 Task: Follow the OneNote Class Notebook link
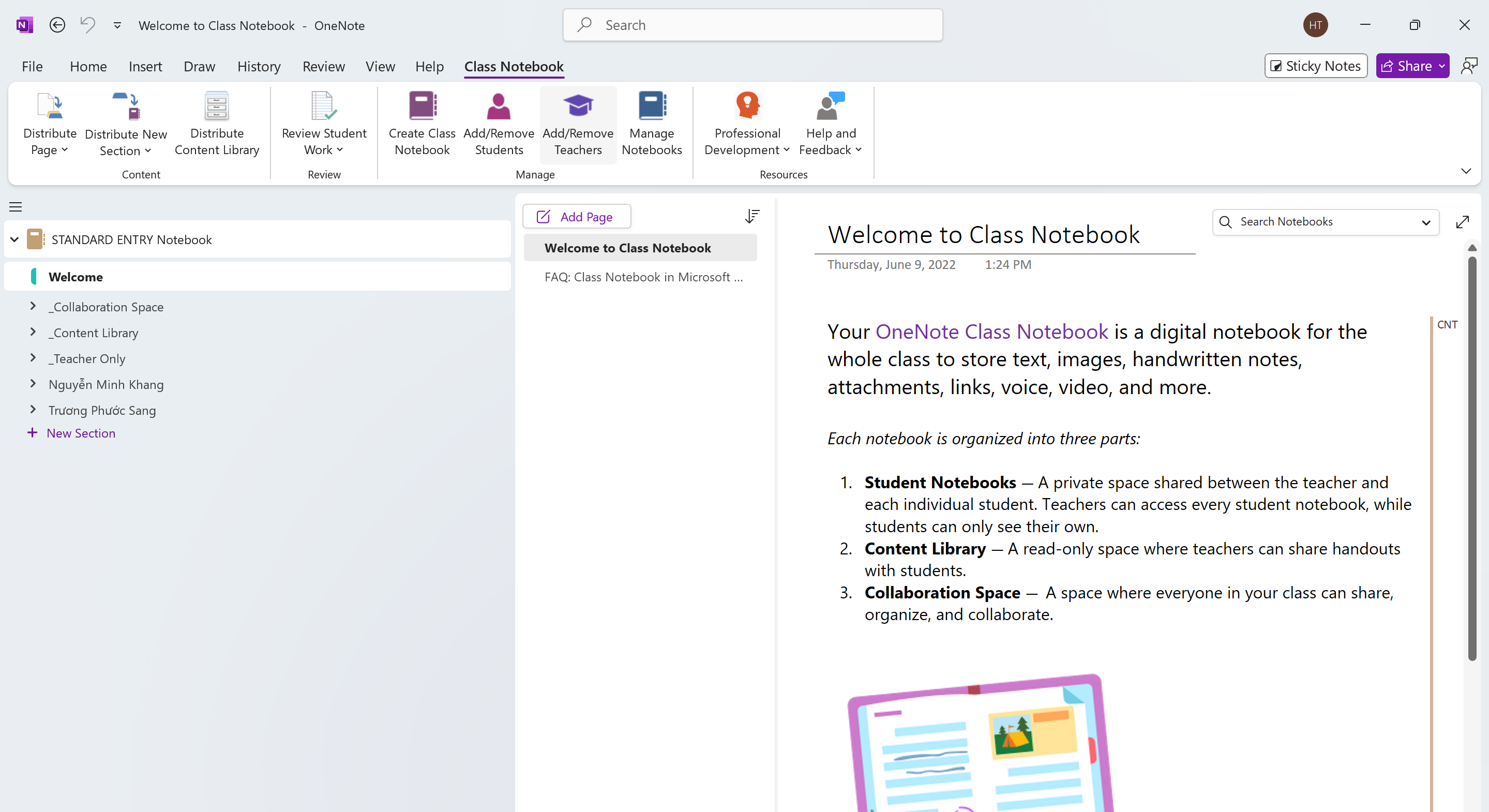coord(991,332)
